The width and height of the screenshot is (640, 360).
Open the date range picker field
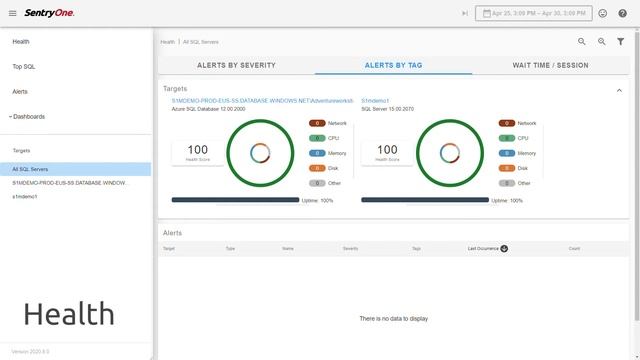click(533, 13)
